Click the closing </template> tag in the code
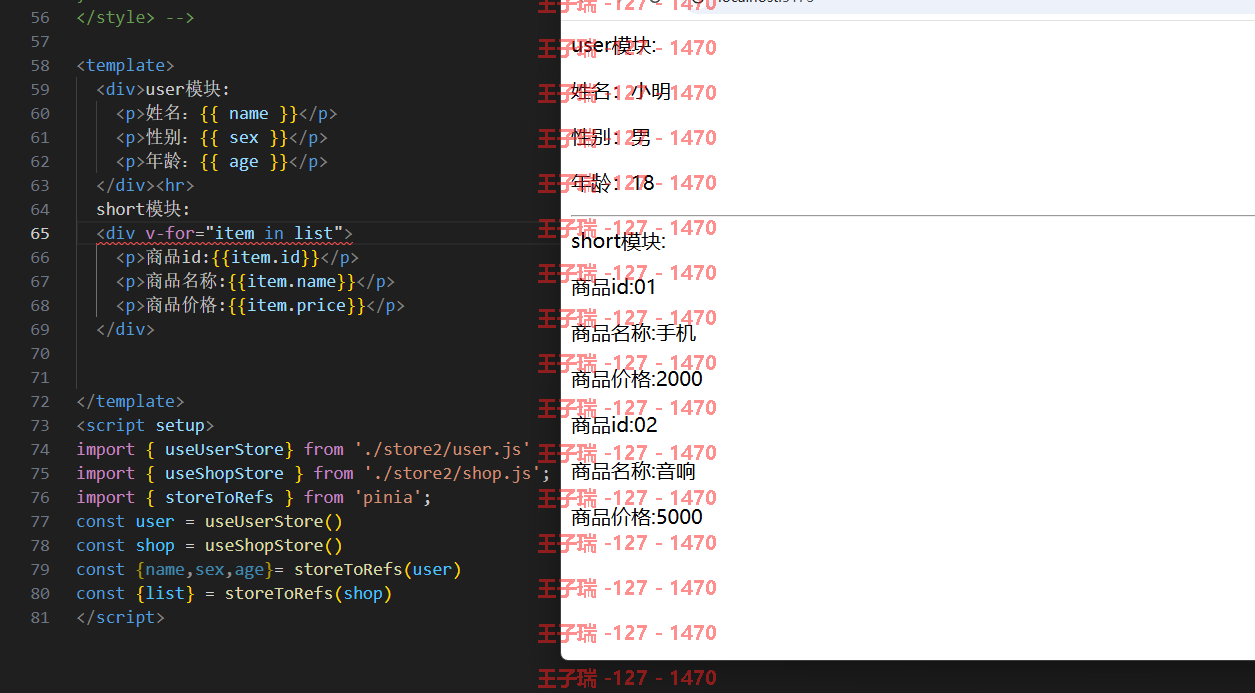Screen dimensions: 1255x693 click(130, 401)
